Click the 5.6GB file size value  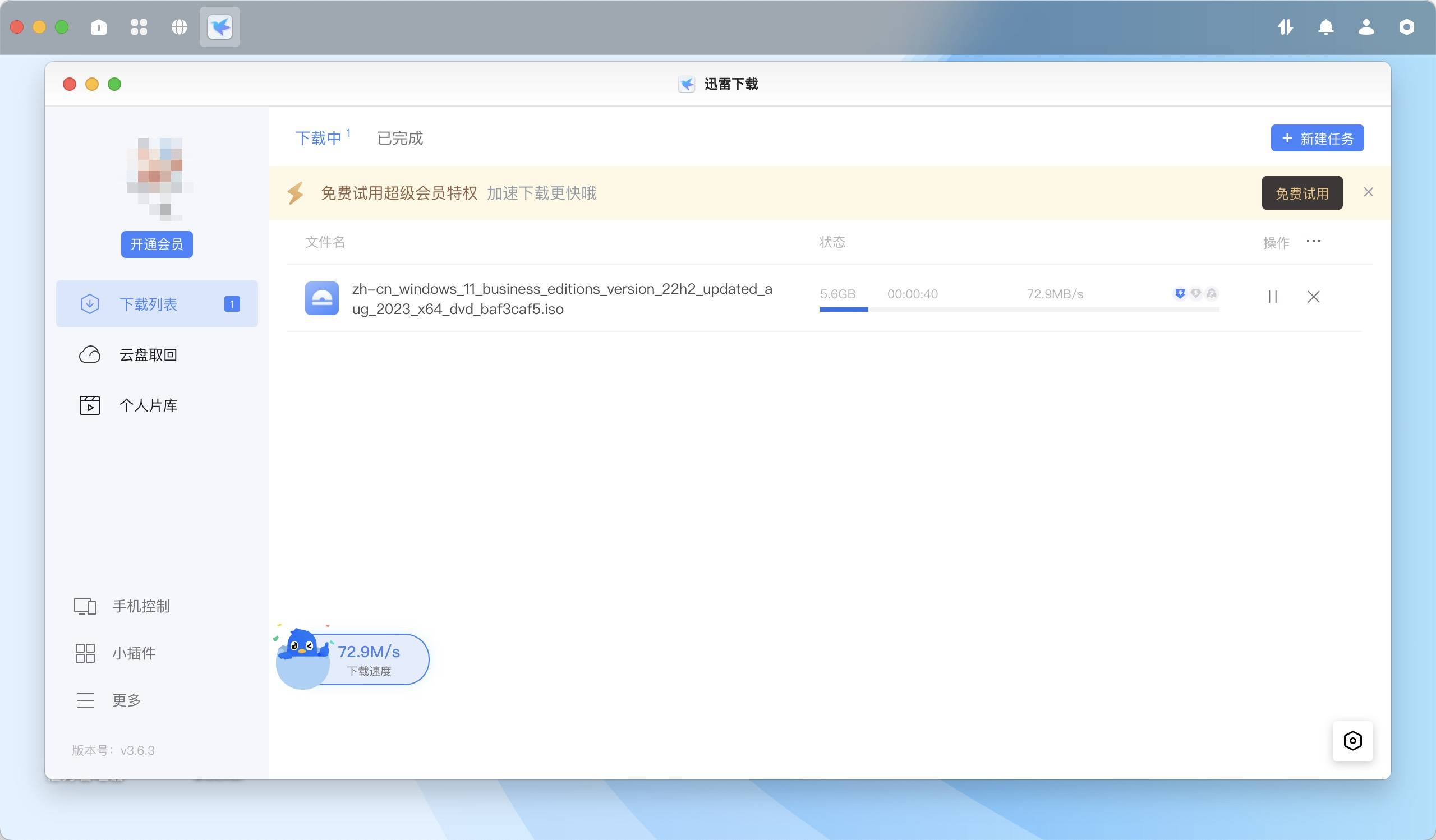837,294
